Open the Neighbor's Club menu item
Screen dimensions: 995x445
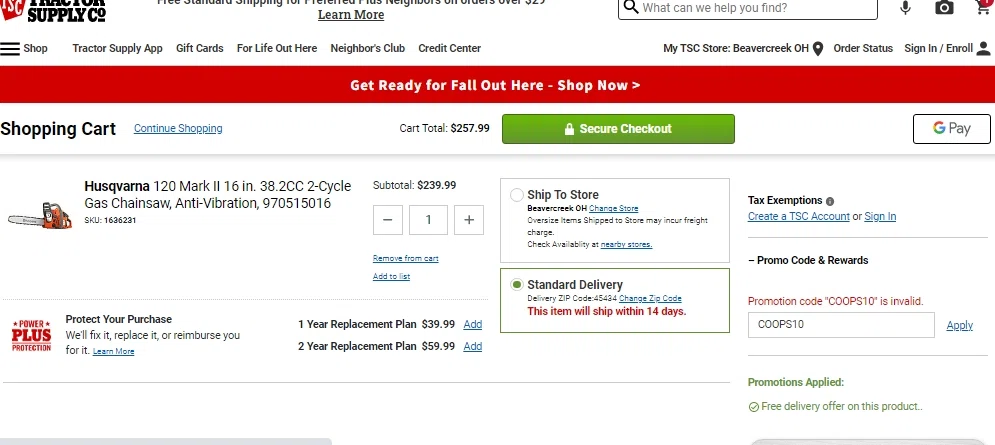(x=367, y=48)
